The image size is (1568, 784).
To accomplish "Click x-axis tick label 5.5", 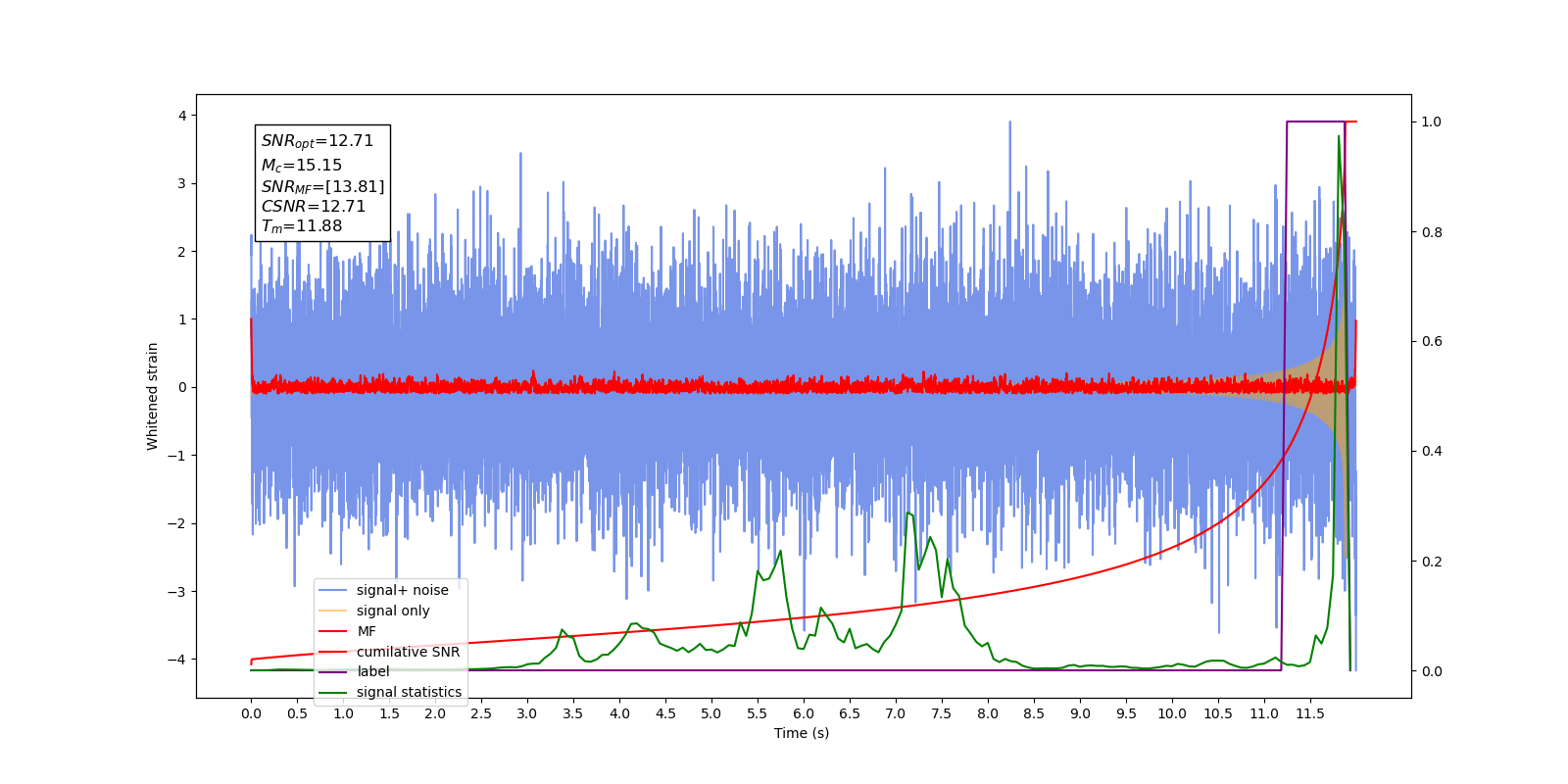I will point(758,713).
